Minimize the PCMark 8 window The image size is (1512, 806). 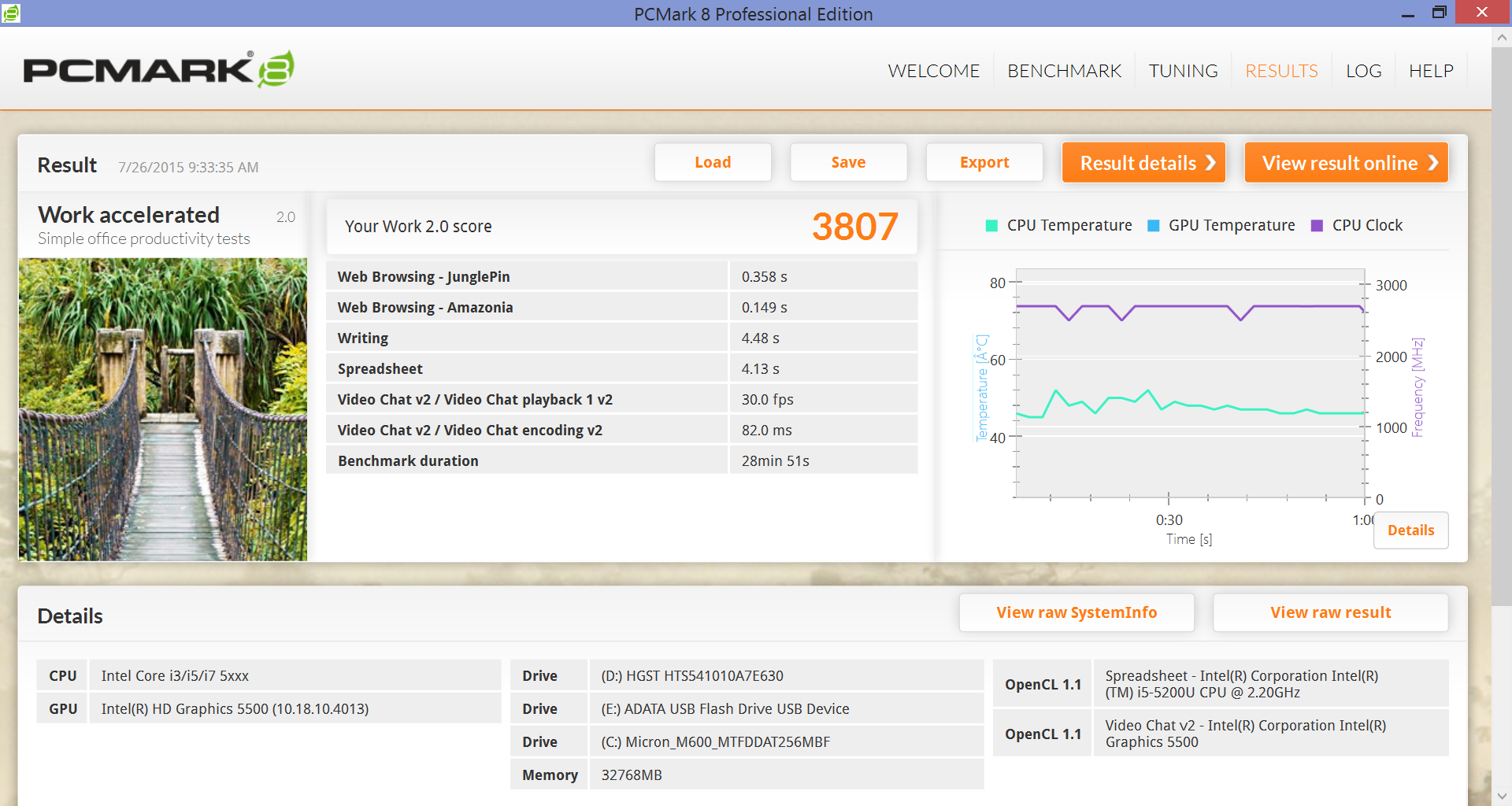click(x=1408, y=13)
